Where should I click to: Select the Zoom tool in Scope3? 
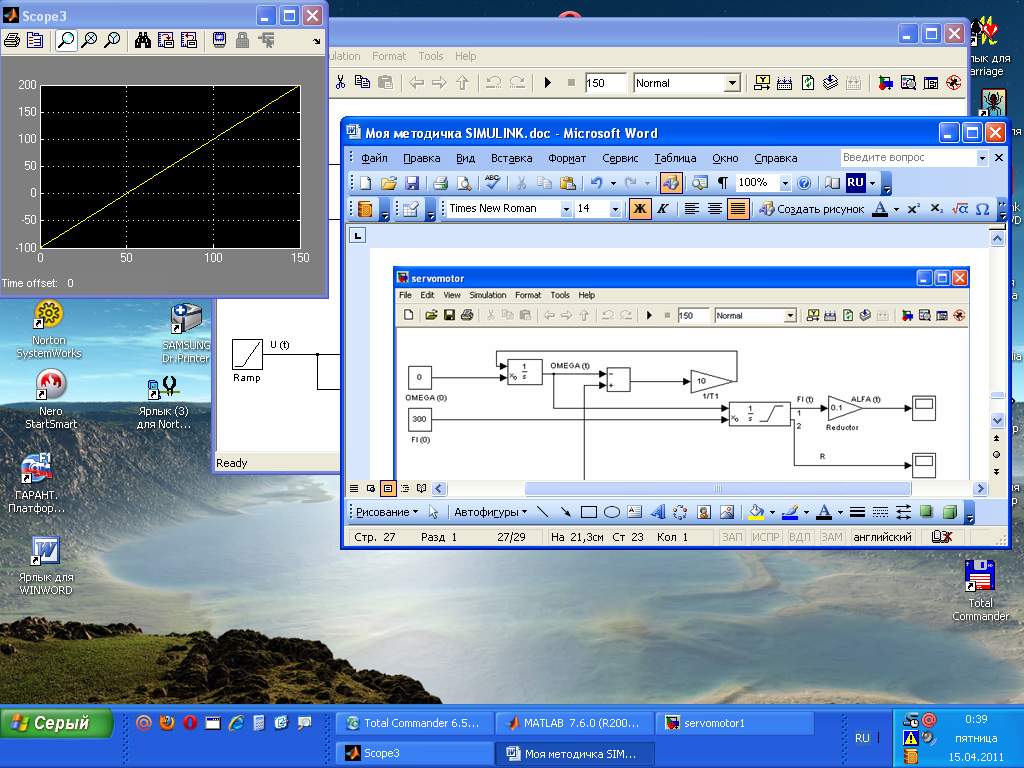pos(65,40)
